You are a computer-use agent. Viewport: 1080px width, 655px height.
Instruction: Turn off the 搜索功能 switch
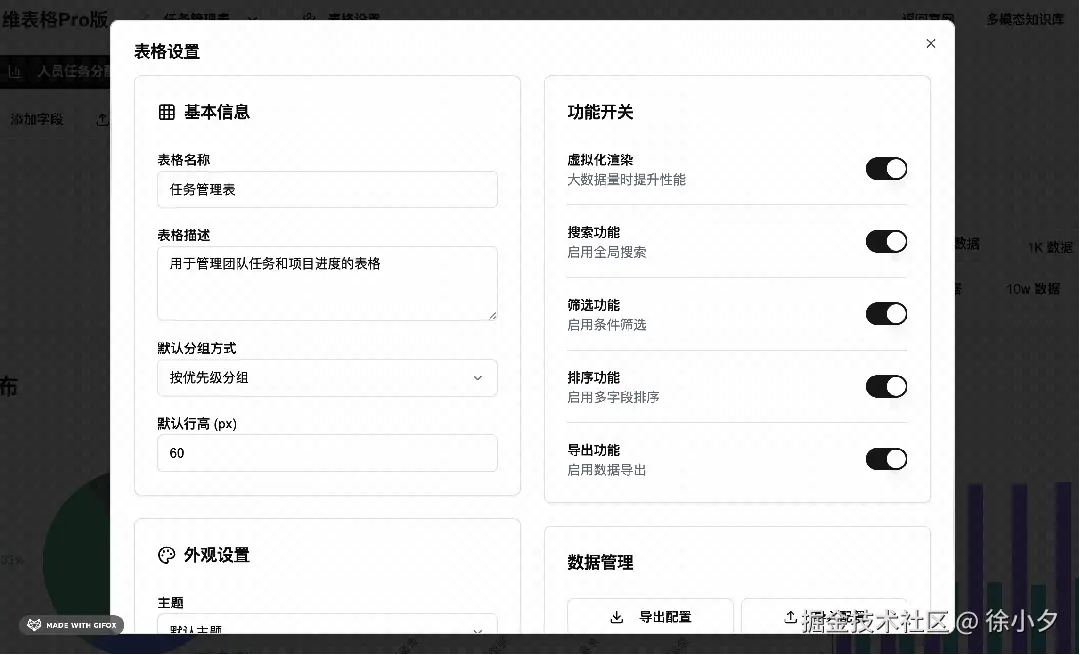point(886,241)
